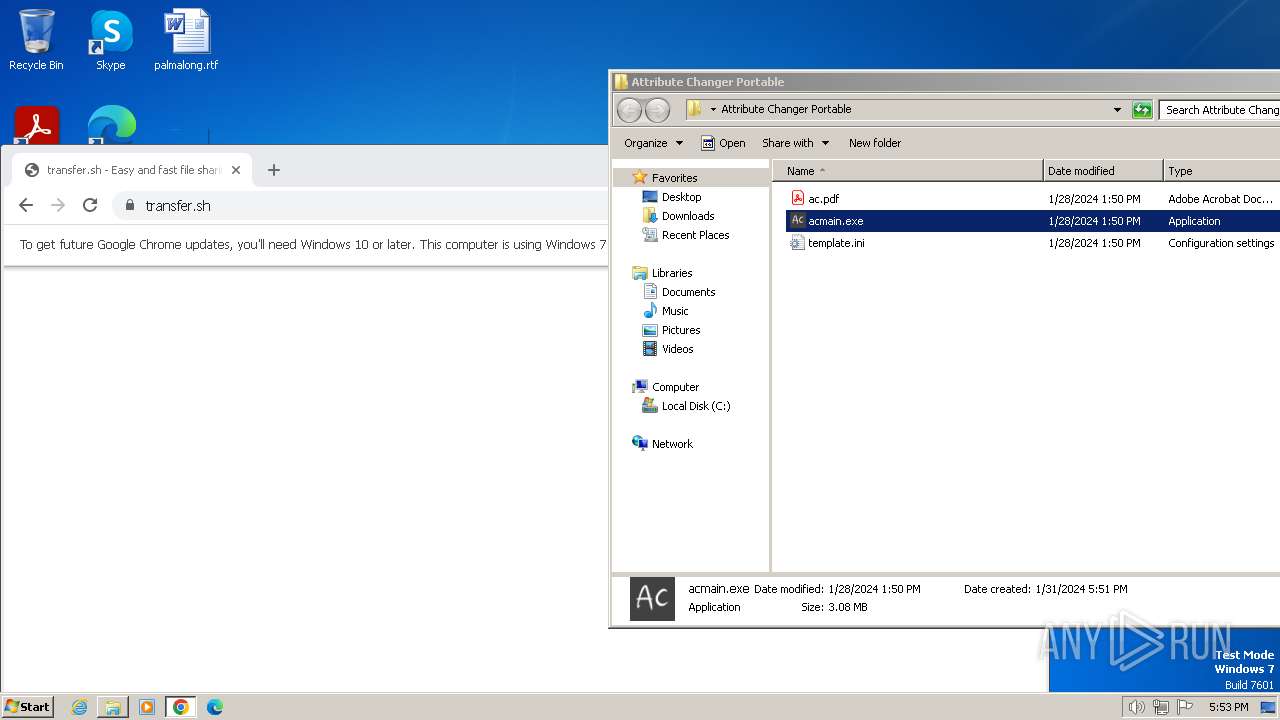This screenshot has width=1280, height=720.
Task: Open the palmalong.rtf desktop file
Action: (186, 40)
